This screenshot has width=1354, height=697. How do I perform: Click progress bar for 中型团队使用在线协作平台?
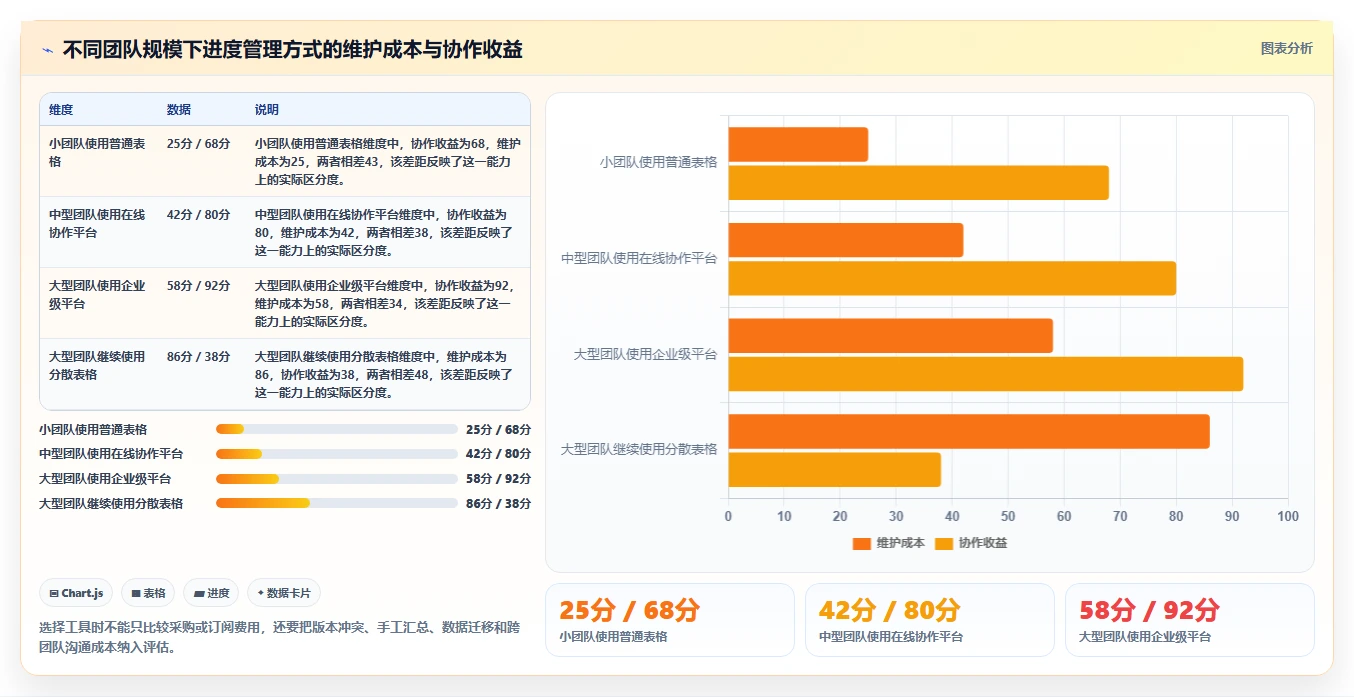tap(337, 454)
